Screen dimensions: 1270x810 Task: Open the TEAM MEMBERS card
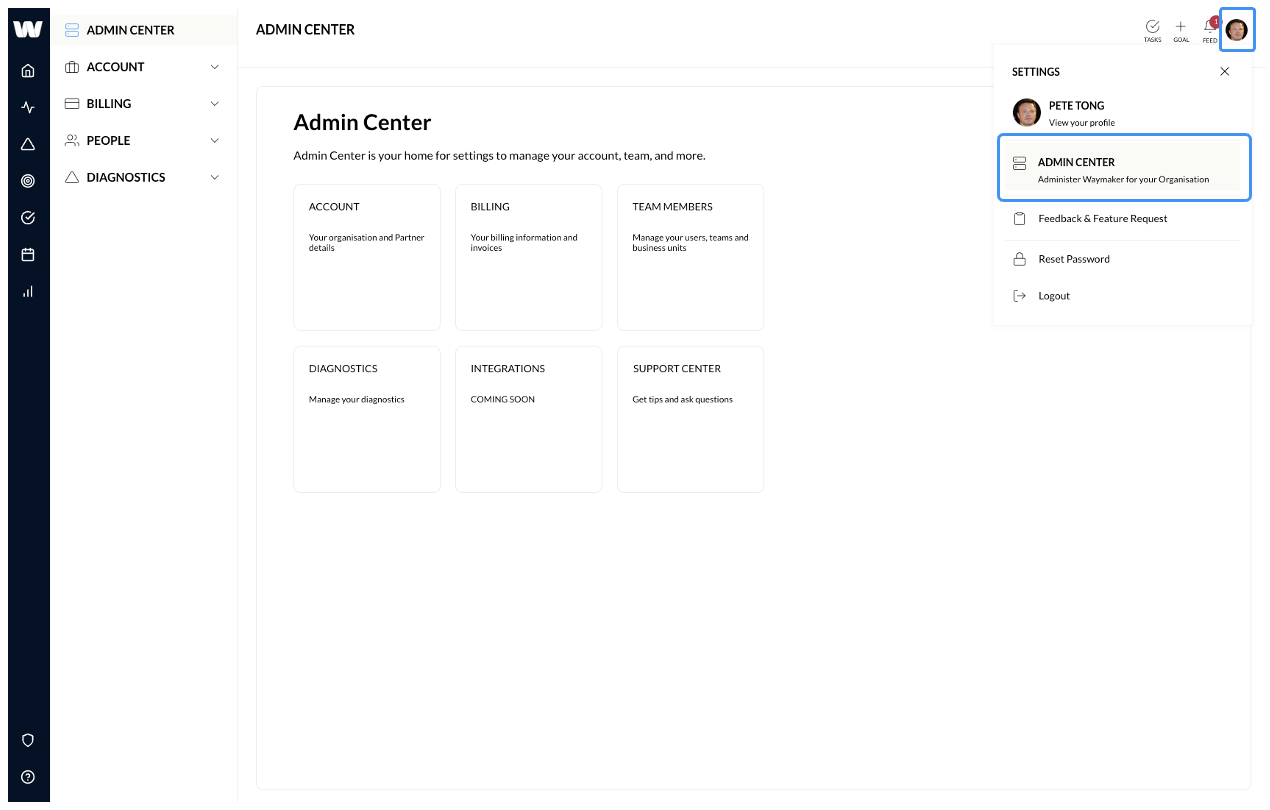(x=691, y=257)
